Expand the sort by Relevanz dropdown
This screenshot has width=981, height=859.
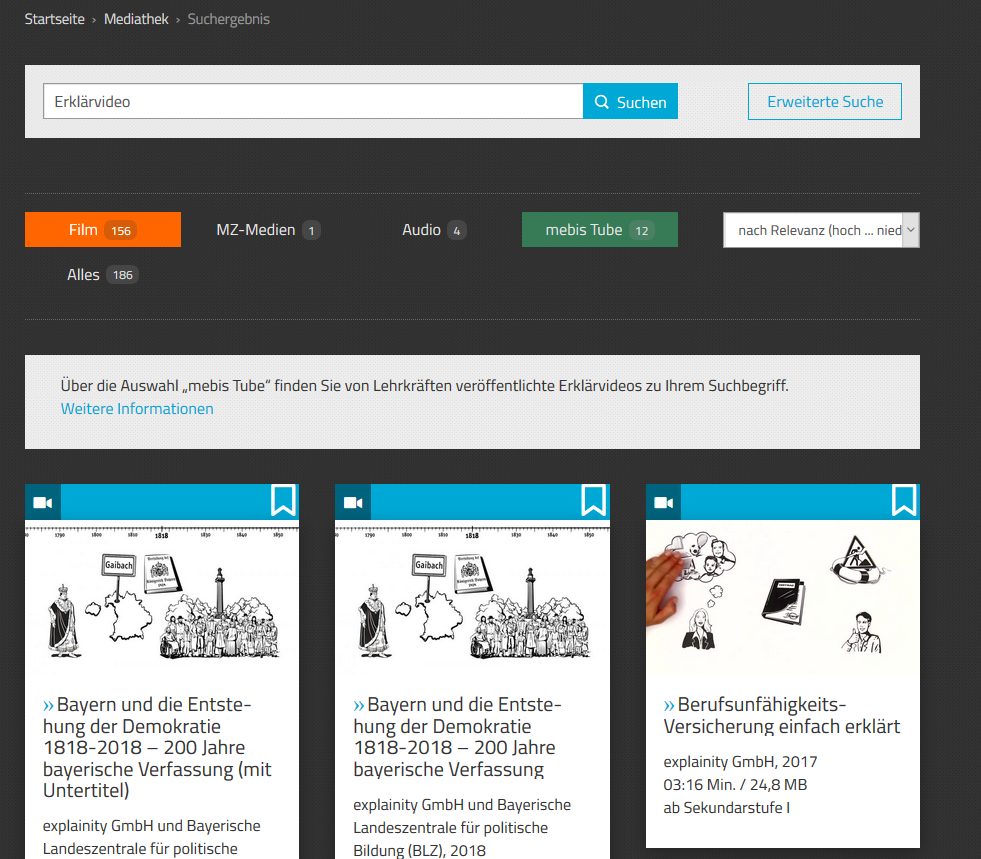[x=820, y=230]
